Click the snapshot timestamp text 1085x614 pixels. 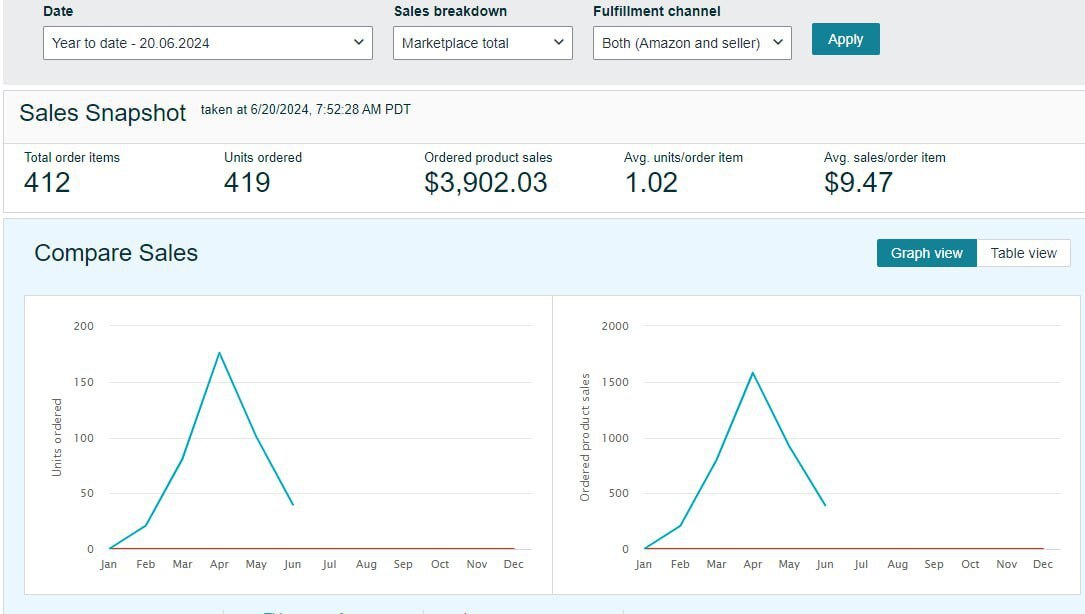pyautogui.click(x=305, y=110)
